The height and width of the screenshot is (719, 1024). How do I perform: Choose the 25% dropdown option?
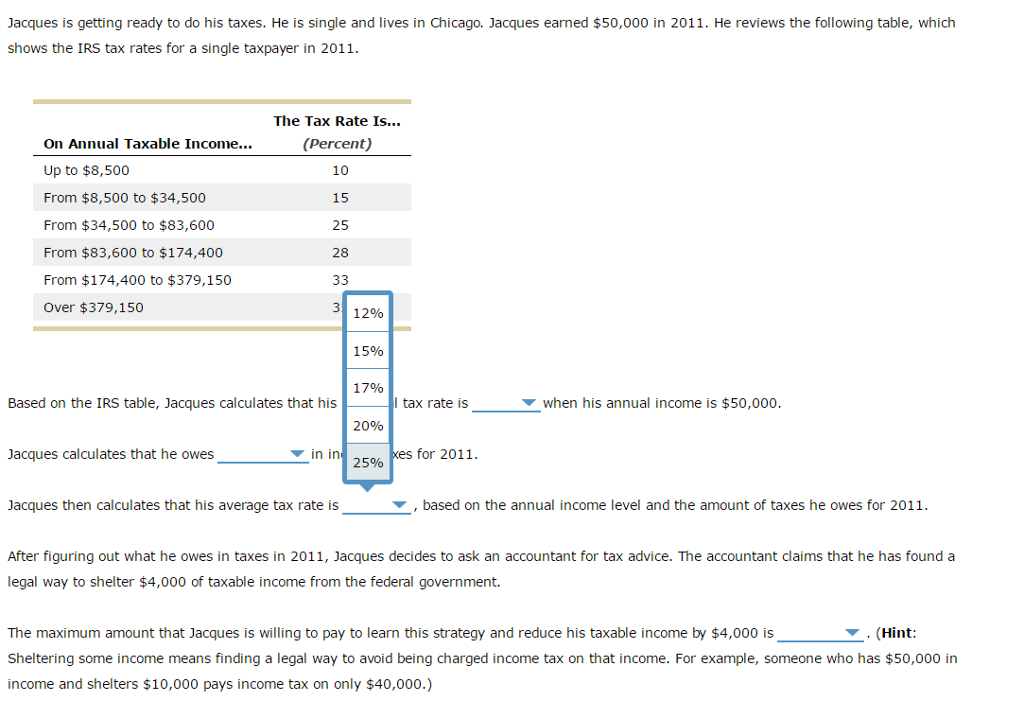pyautogui.click(x=368, y=462)
